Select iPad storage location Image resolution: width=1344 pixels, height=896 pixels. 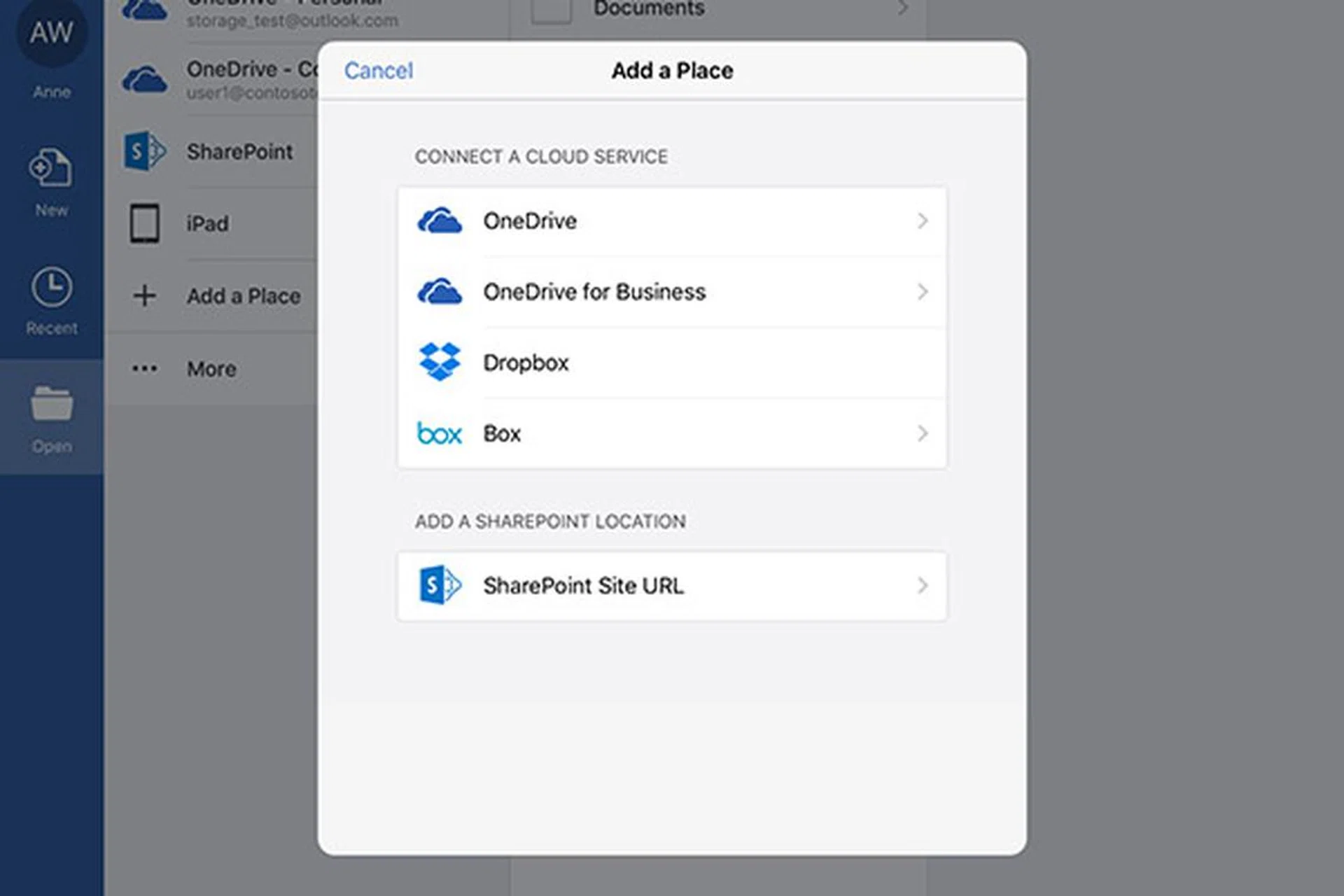point(207,224)
